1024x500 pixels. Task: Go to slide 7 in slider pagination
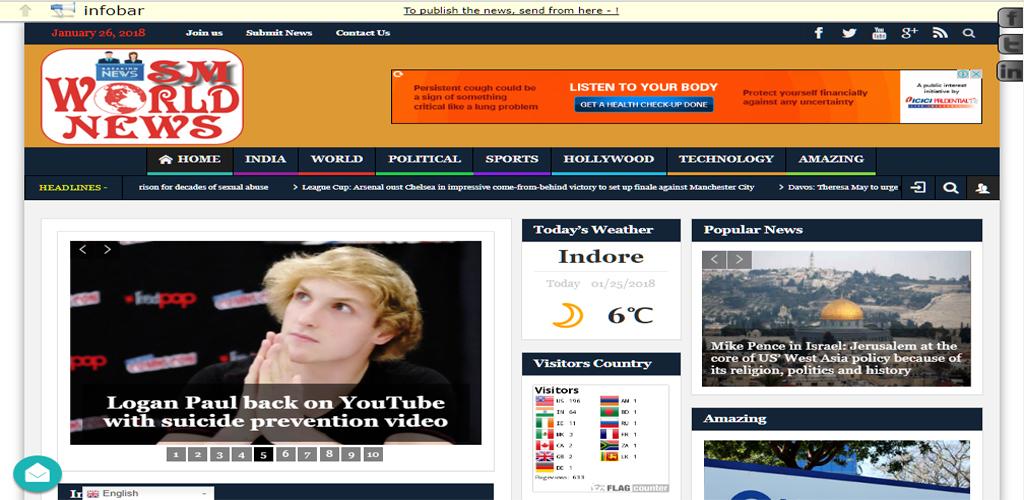click(x=307, y=454)
